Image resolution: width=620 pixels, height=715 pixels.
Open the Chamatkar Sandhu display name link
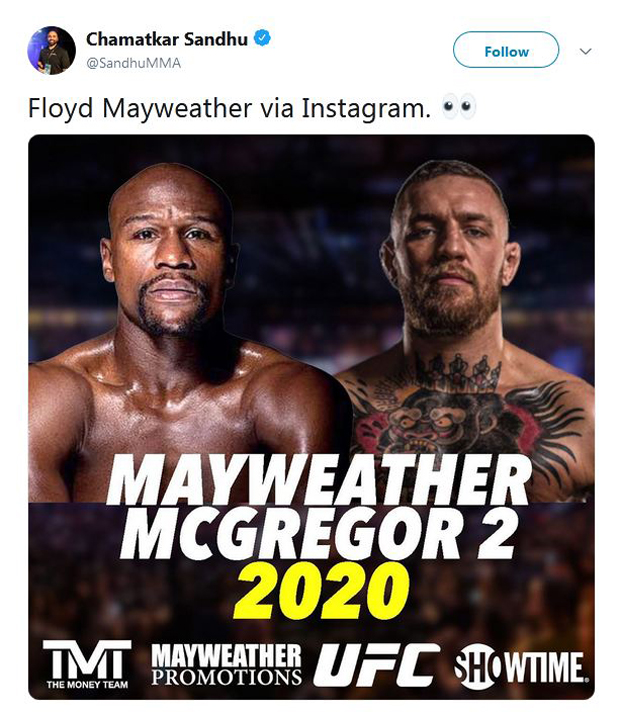[x=168, y=39]
